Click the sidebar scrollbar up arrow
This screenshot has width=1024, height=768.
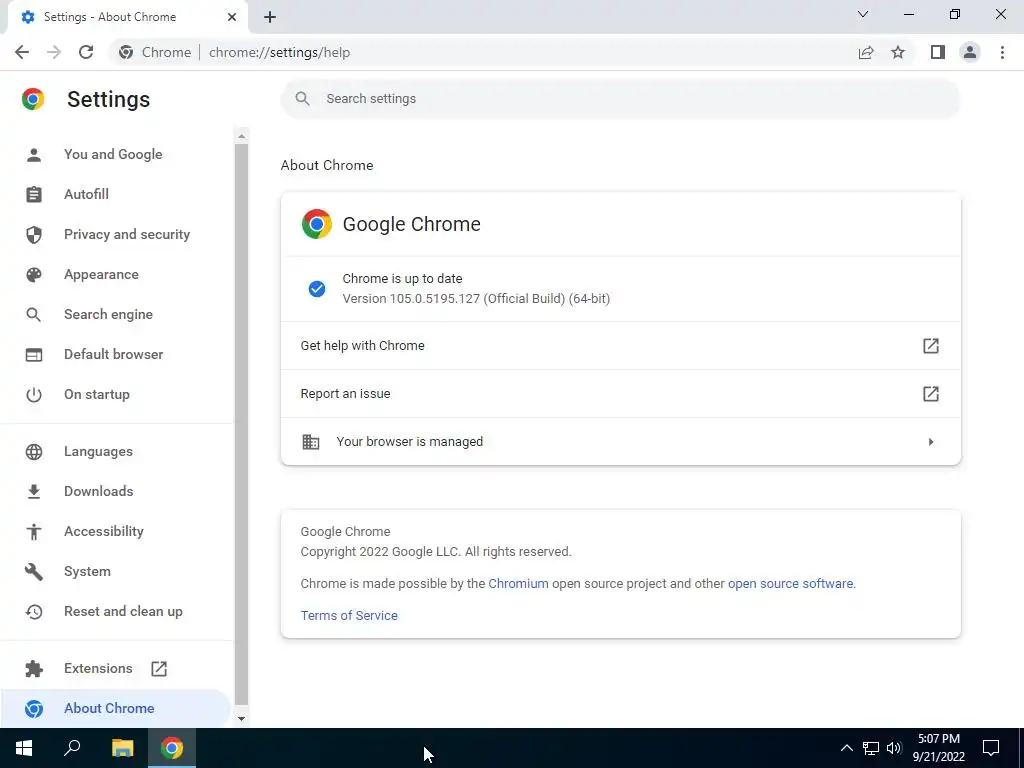click(x=242, y=136)
